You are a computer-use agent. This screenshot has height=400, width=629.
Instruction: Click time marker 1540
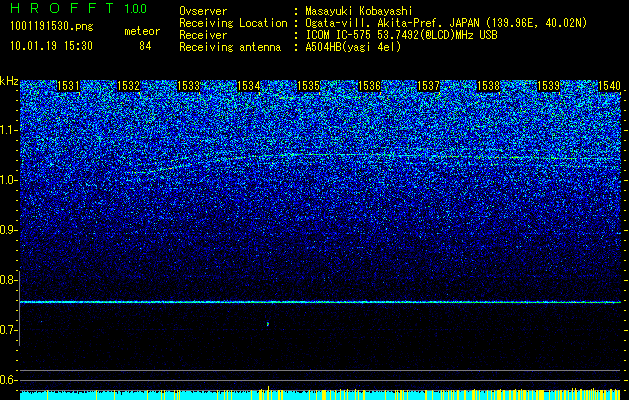coord(609,86)
